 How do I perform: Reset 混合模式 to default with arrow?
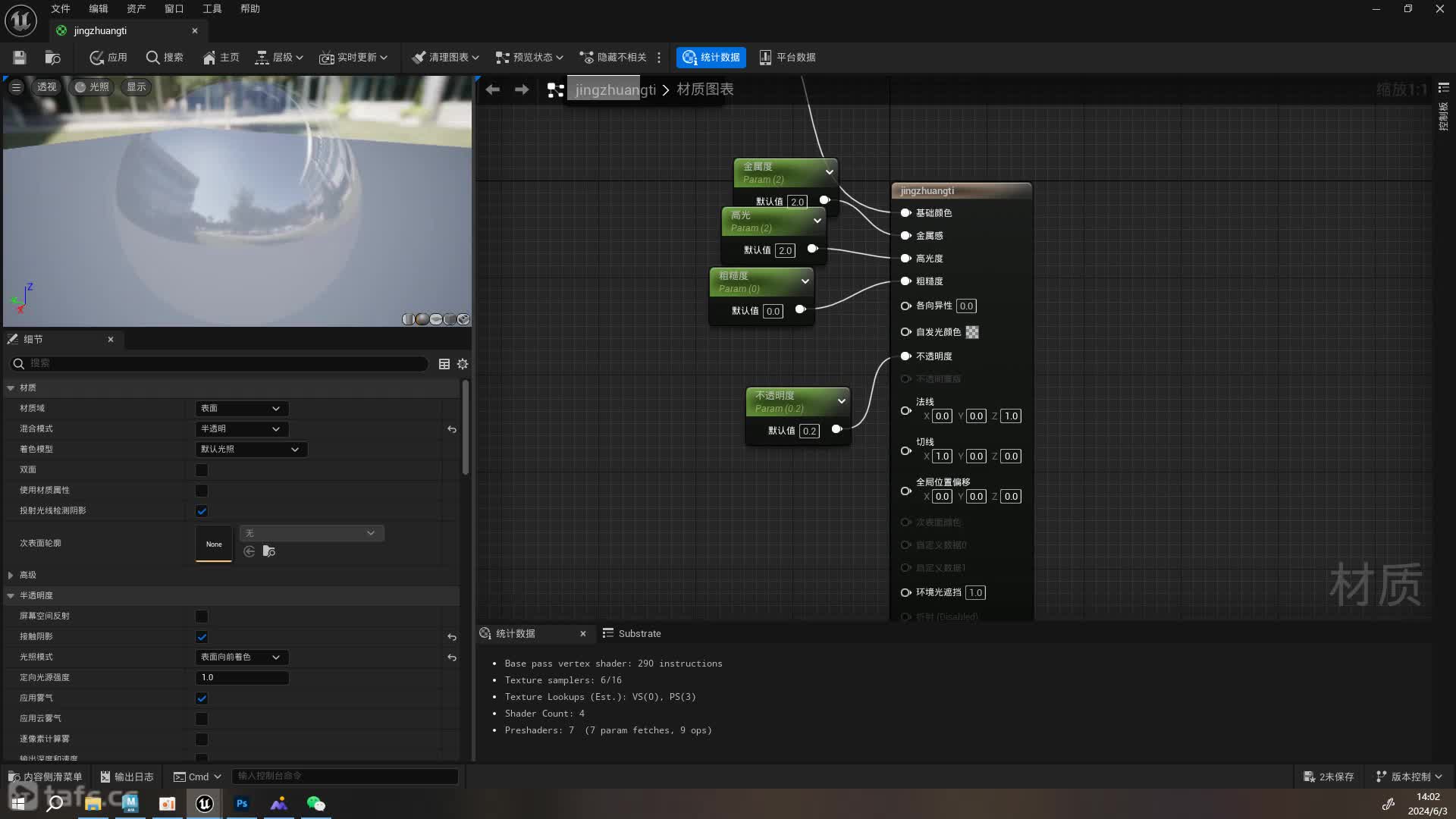click(x=452, y=429)
